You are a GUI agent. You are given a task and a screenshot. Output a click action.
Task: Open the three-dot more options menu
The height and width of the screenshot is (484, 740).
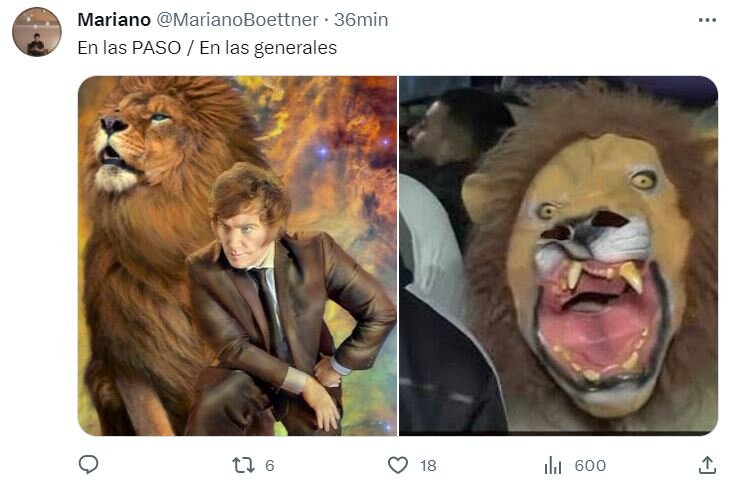click(707, 20)
